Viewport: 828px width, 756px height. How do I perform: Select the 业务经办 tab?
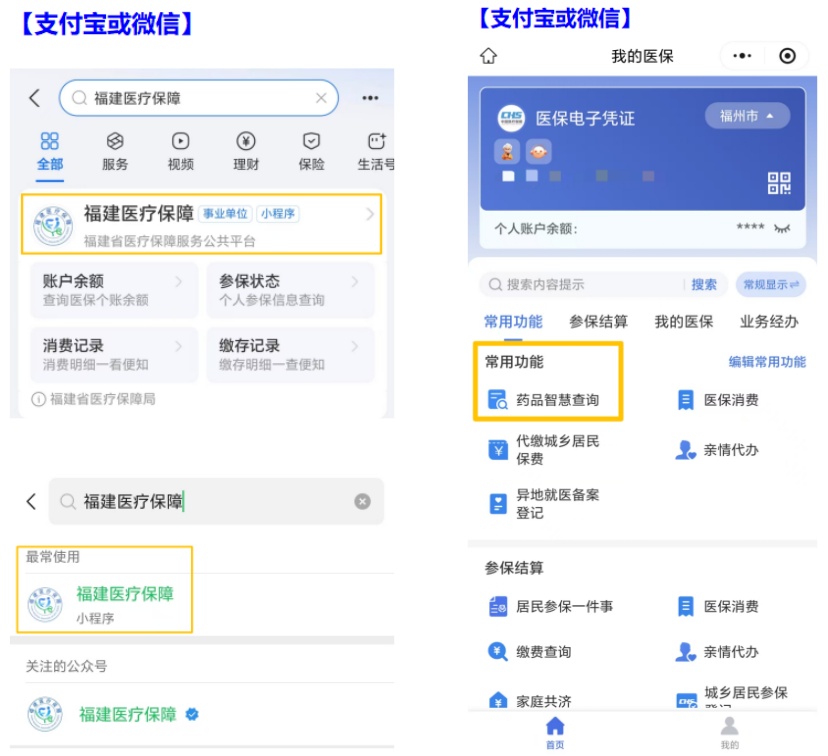pos(769,322)
